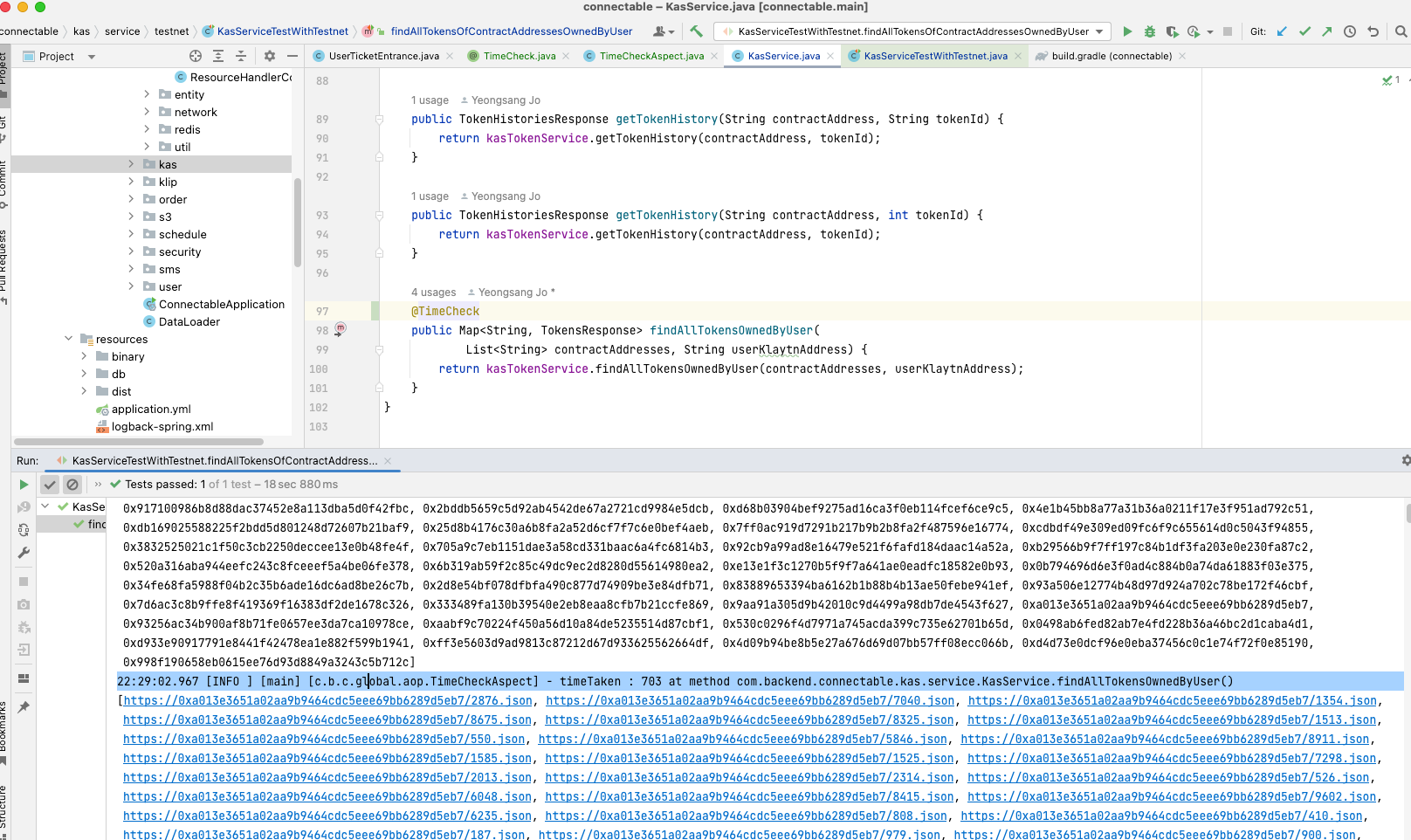The width and height of the screenshot is (1411, 840).
Task: Click Git Update Project blue arrow
Action: tap(1282, 31)
